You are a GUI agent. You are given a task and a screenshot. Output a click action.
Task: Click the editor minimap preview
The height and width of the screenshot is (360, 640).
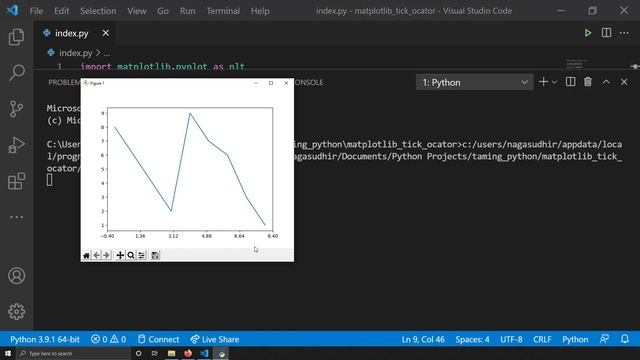tap(577, 64)
